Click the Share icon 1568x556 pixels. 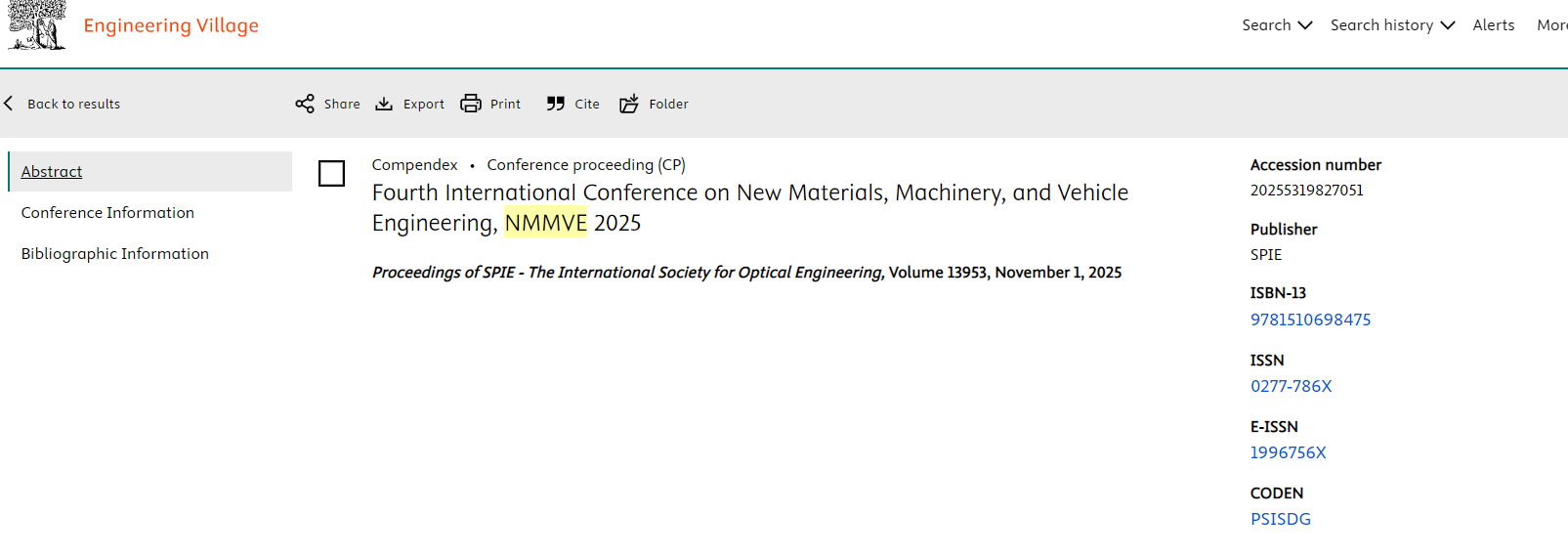[305, 104]
